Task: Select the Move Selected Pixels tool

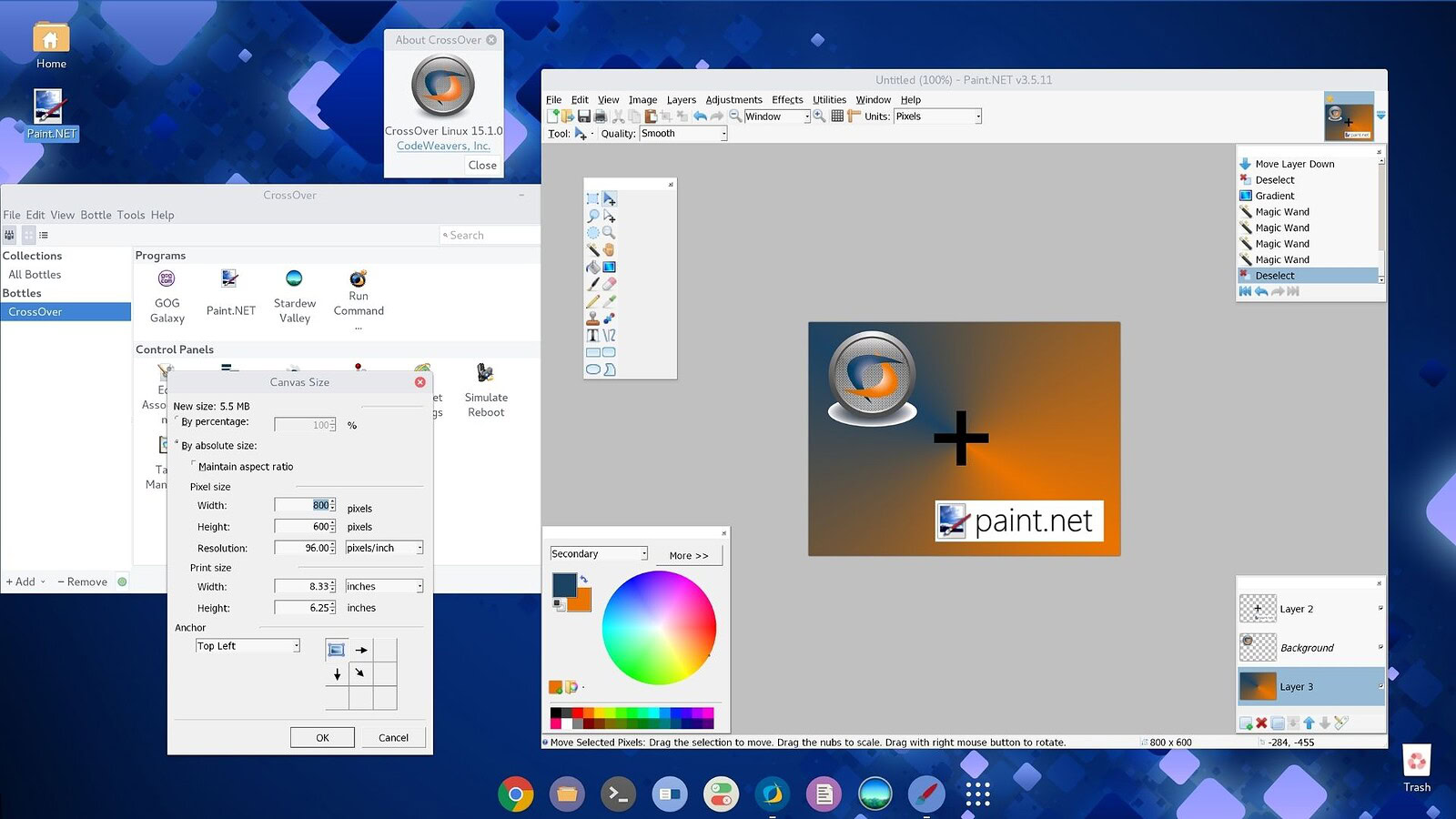Action: click(610, 198)
